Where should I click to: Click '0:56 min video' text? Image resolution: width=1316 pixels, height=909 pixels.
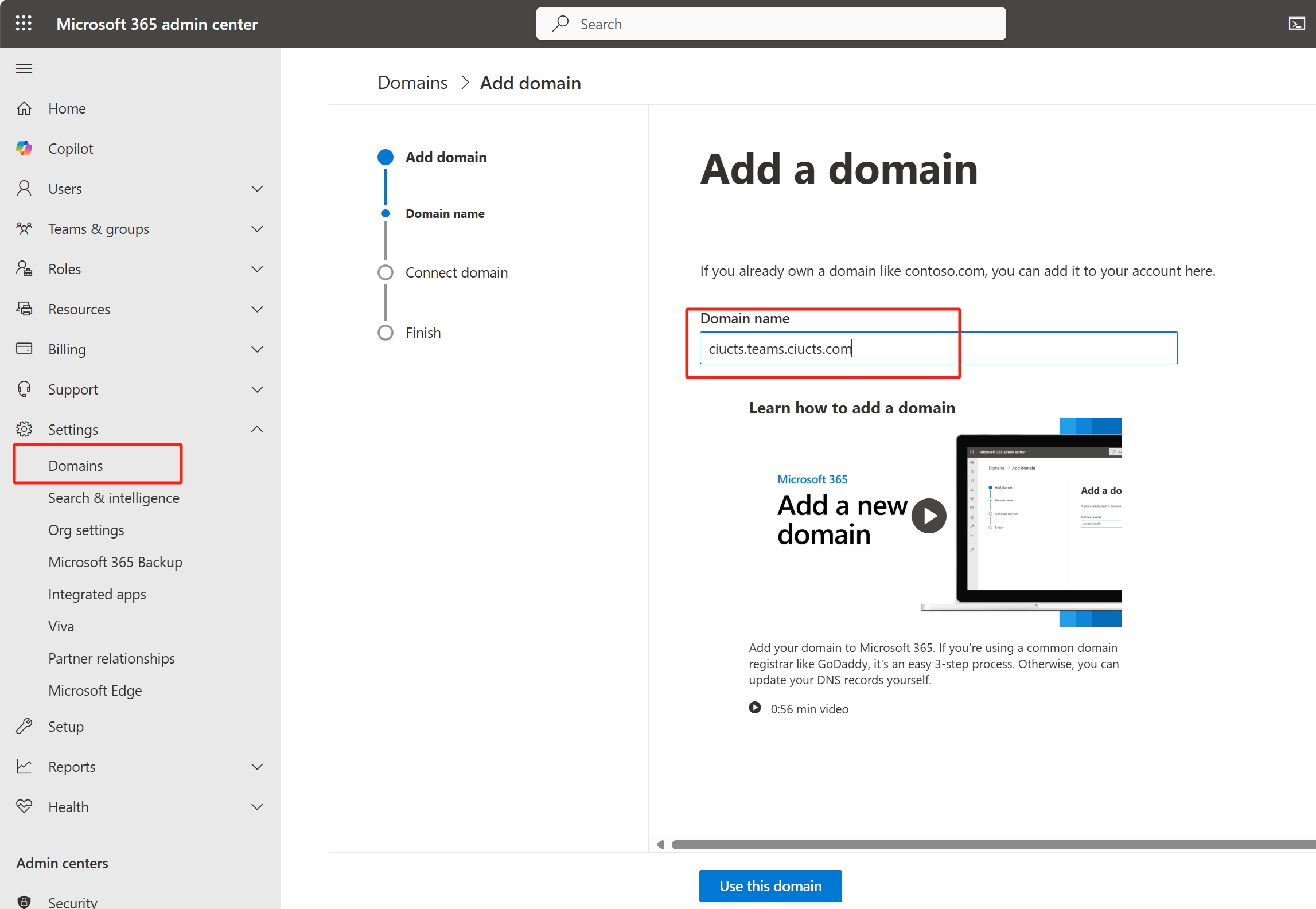809,709
